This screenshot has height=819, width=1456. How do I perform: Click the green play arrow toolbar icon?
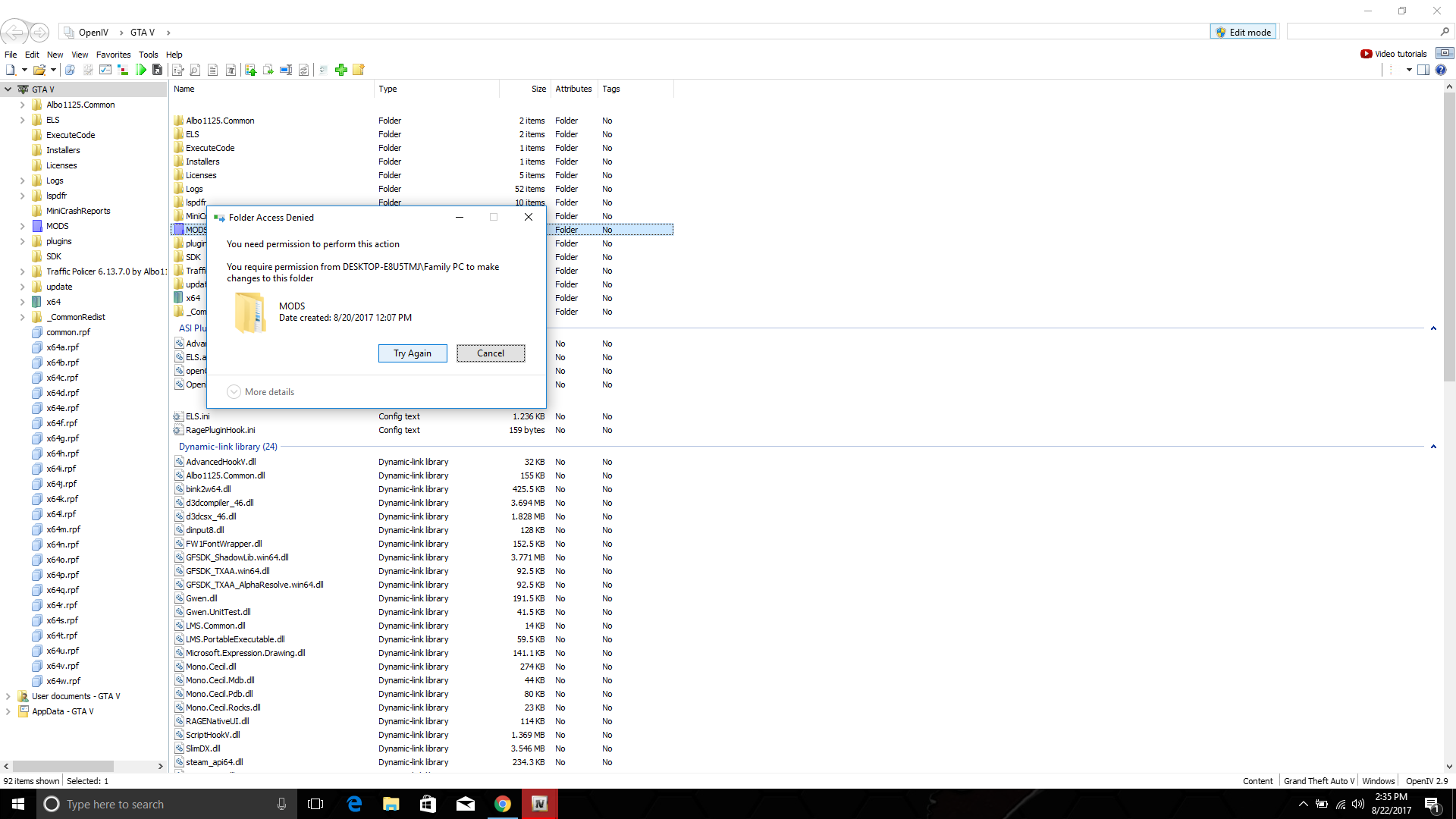141,70
